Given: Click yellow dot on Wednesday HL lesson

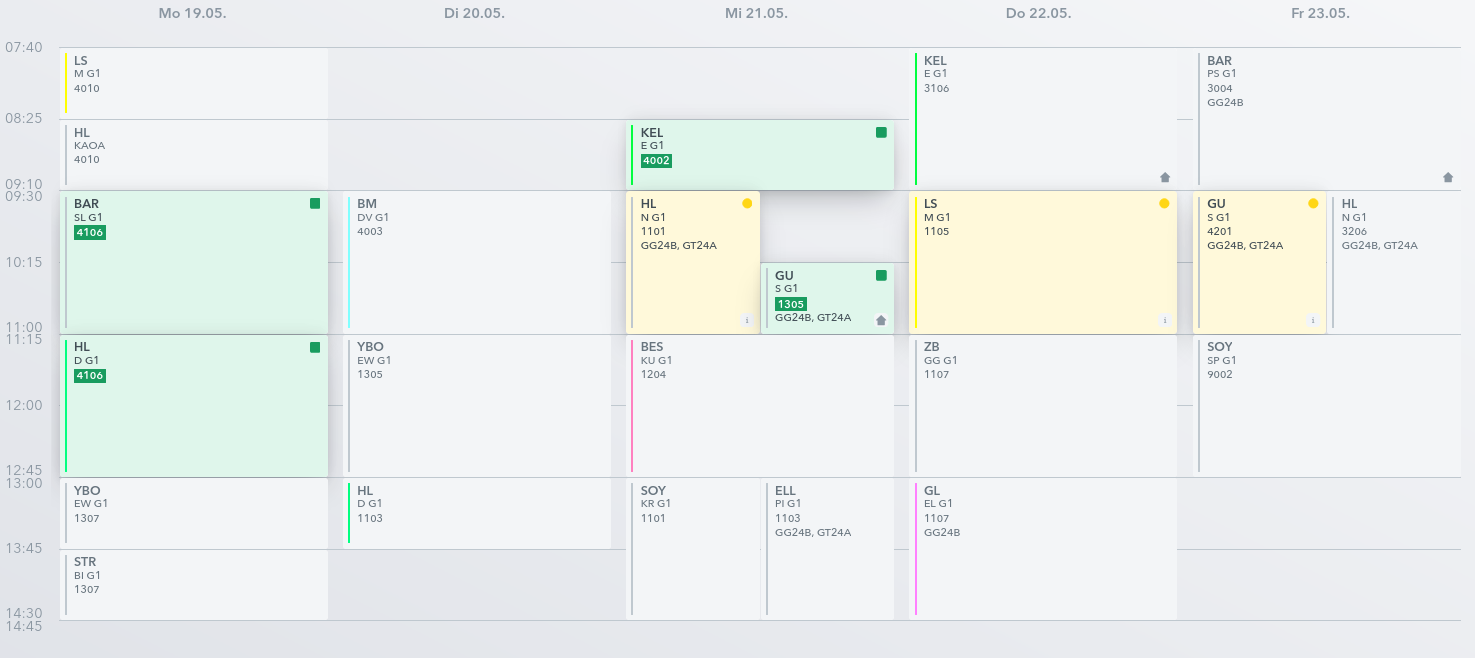Looking at the screenshot, I should [747, 203].
